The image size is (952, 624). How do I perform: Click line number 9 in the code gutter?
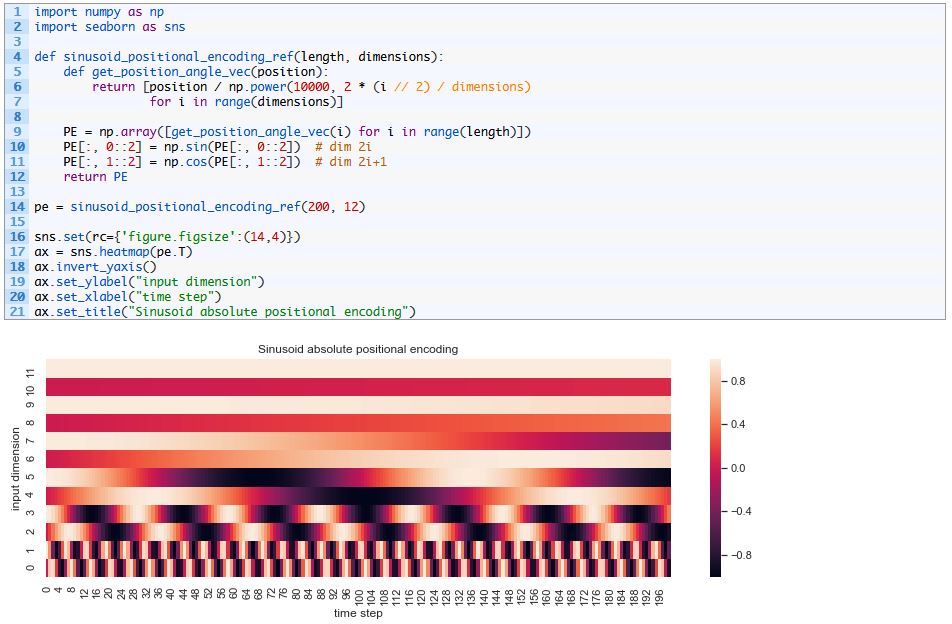click(x=17, y=132)
